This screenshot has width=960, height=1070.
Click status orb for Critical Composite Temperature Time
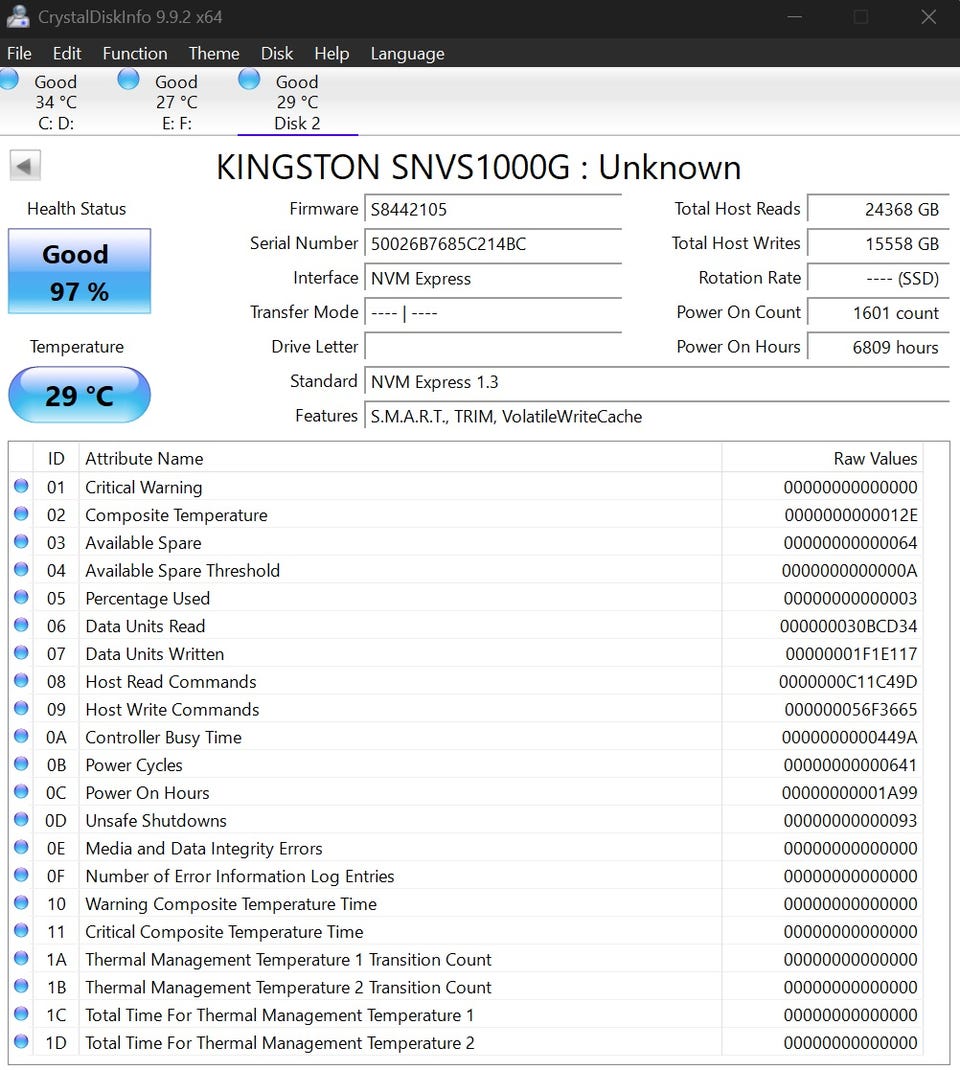[x=21, y=931]
